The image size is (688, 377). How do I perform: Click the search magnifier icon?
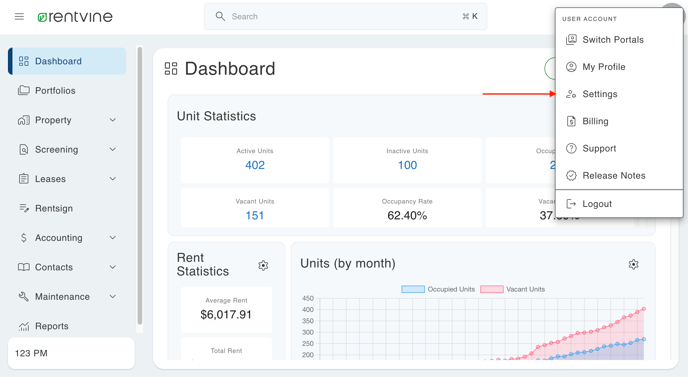coord(220,16)
